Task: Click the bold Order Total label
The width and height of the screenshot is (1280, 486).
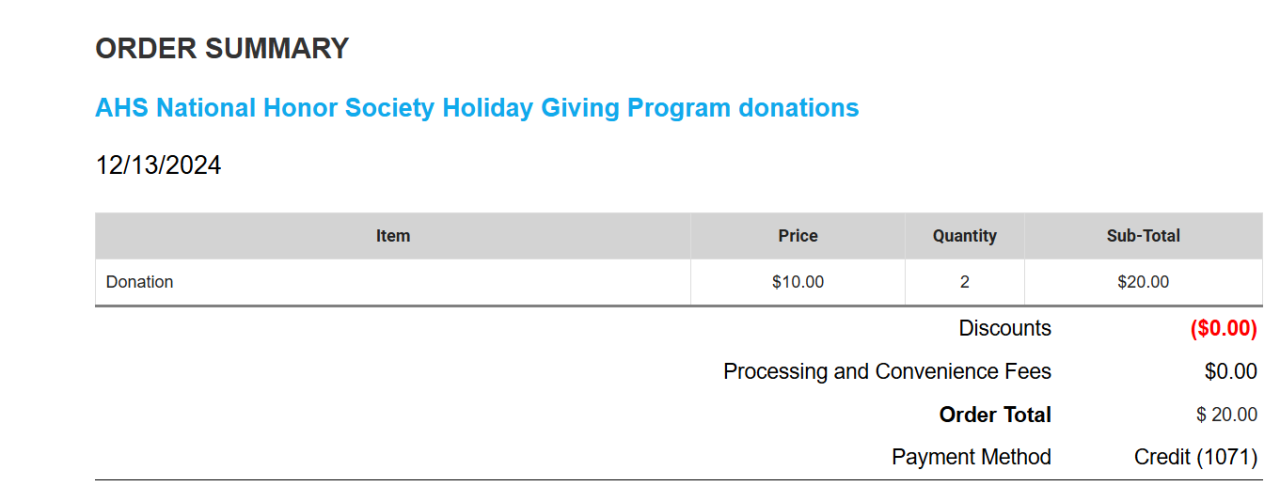Action: click(x=995, y=415)
